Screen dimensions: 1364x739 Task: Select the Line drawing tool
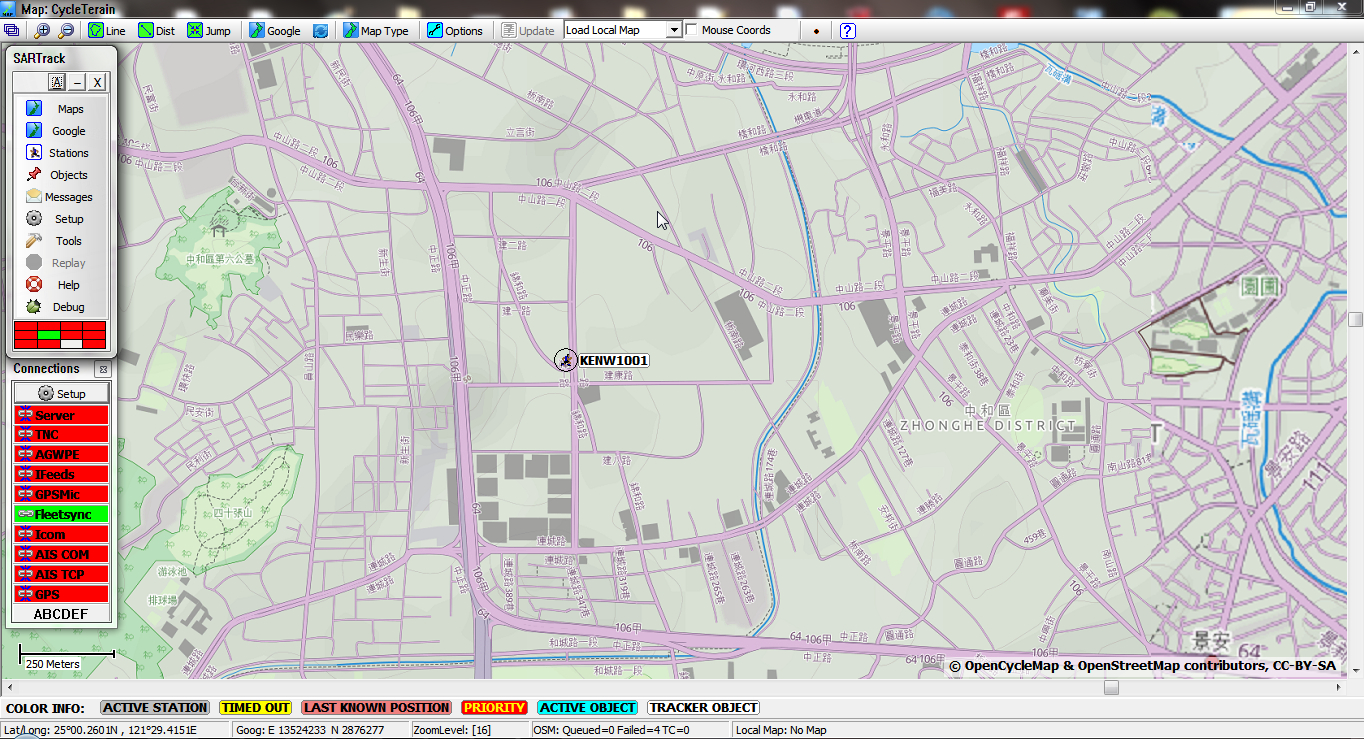(107, 31)
